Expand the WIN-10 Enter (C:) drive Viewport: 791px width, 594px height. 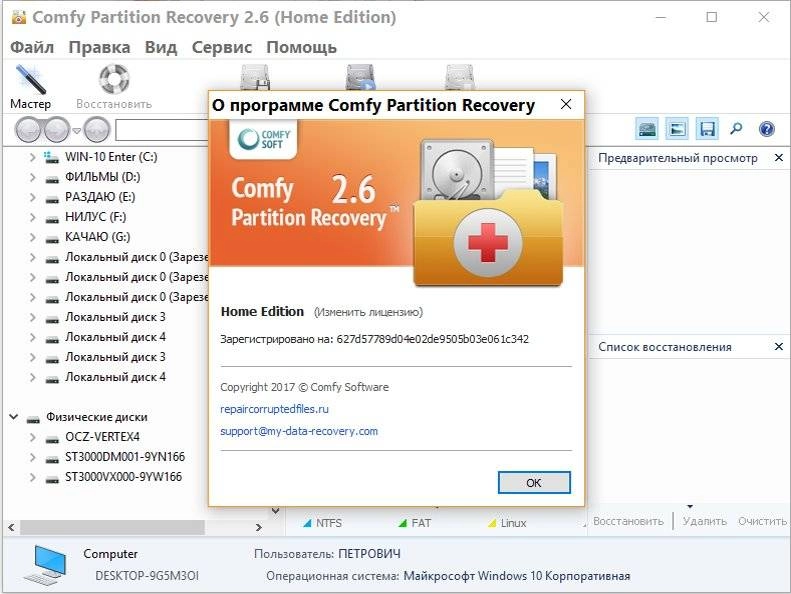coord(32,157)
